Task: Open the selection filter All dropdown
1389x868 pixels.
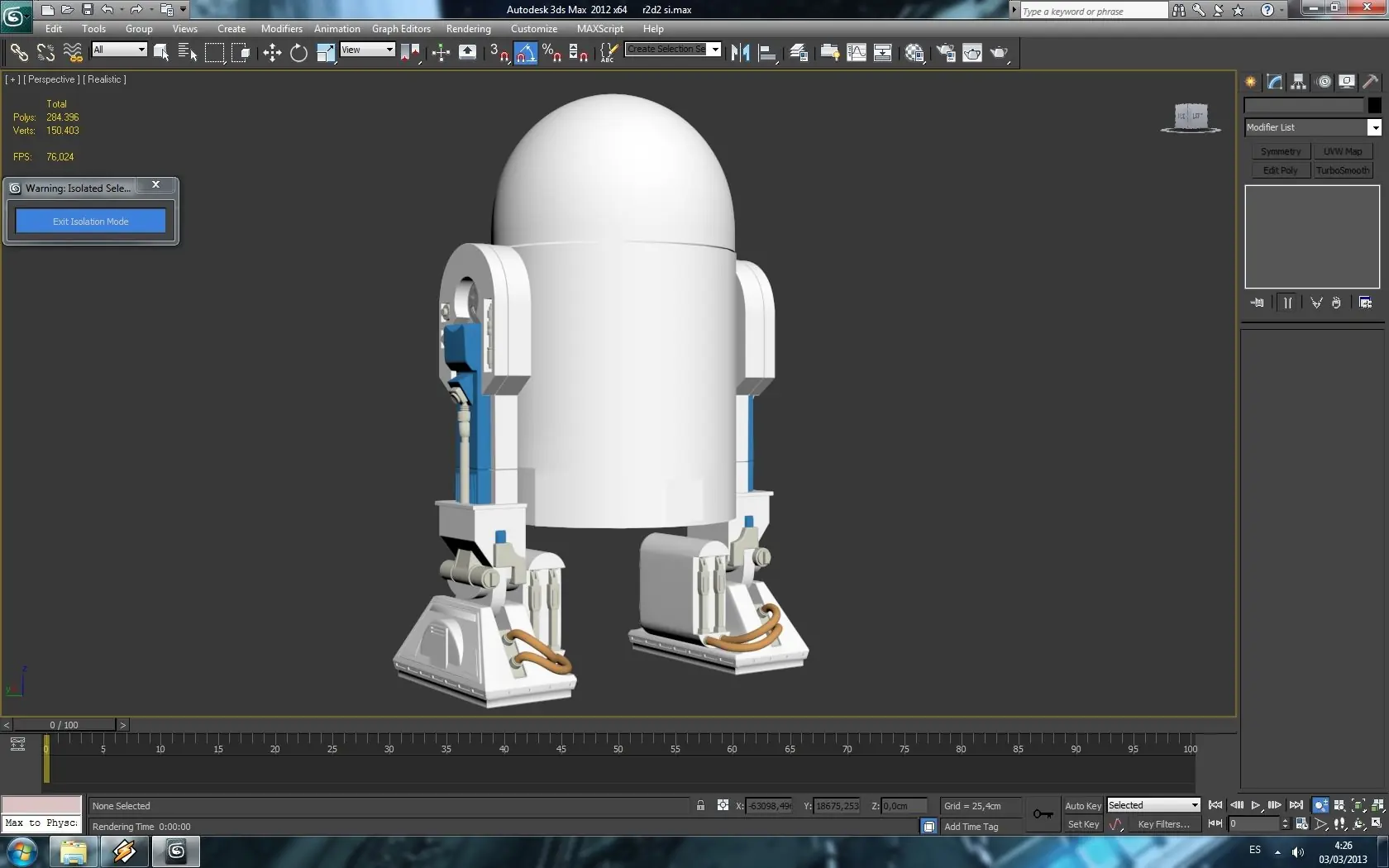Action: pos(119,50)
